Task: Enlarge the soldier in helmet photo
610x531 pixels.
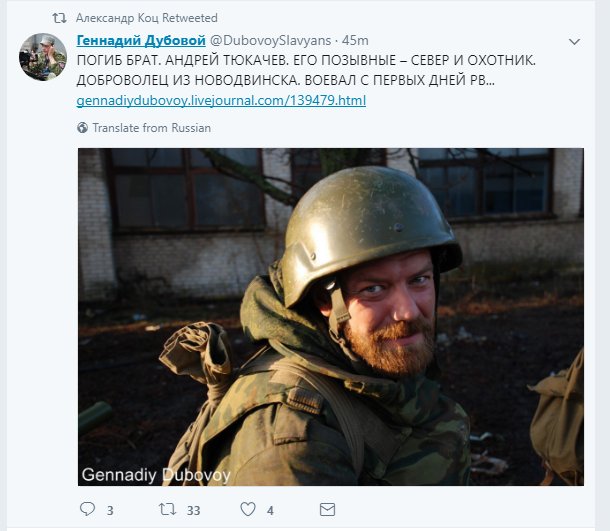Action: coord(330,317)
